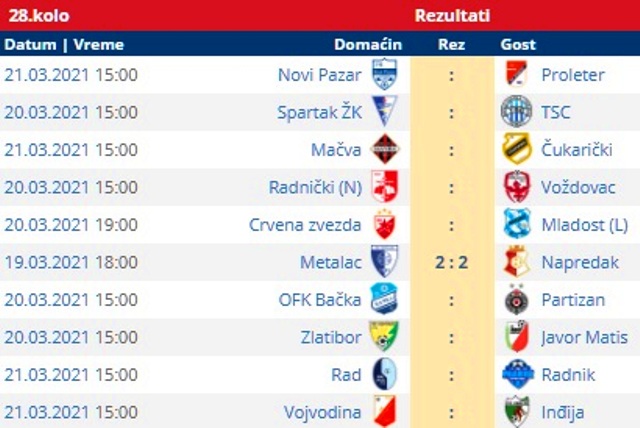Select the 2 : 2 Metalac result
Viewport: 640px width, 428px height.
coord(451,262)
